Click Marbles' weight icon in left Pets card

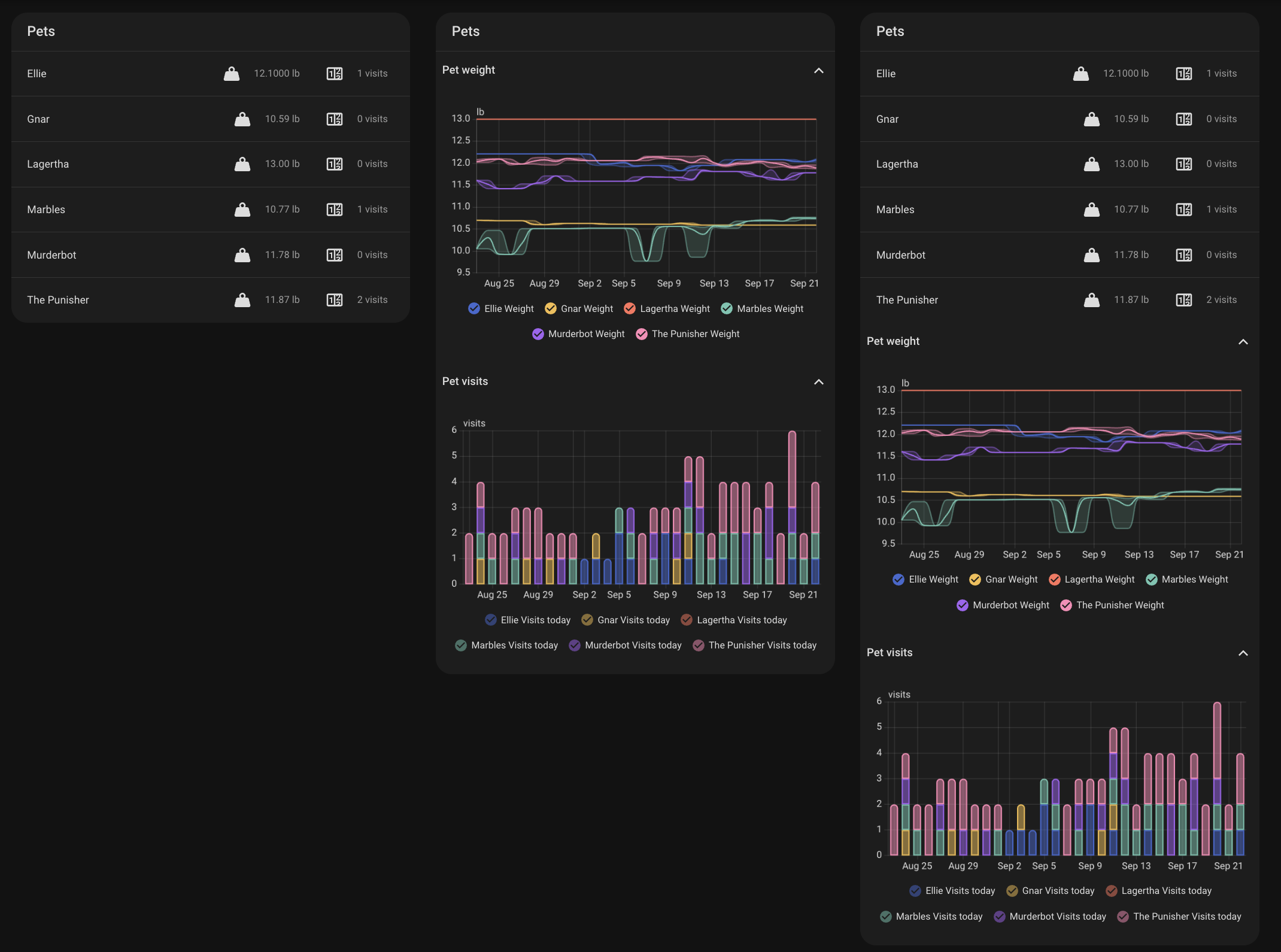coord(242,210)
